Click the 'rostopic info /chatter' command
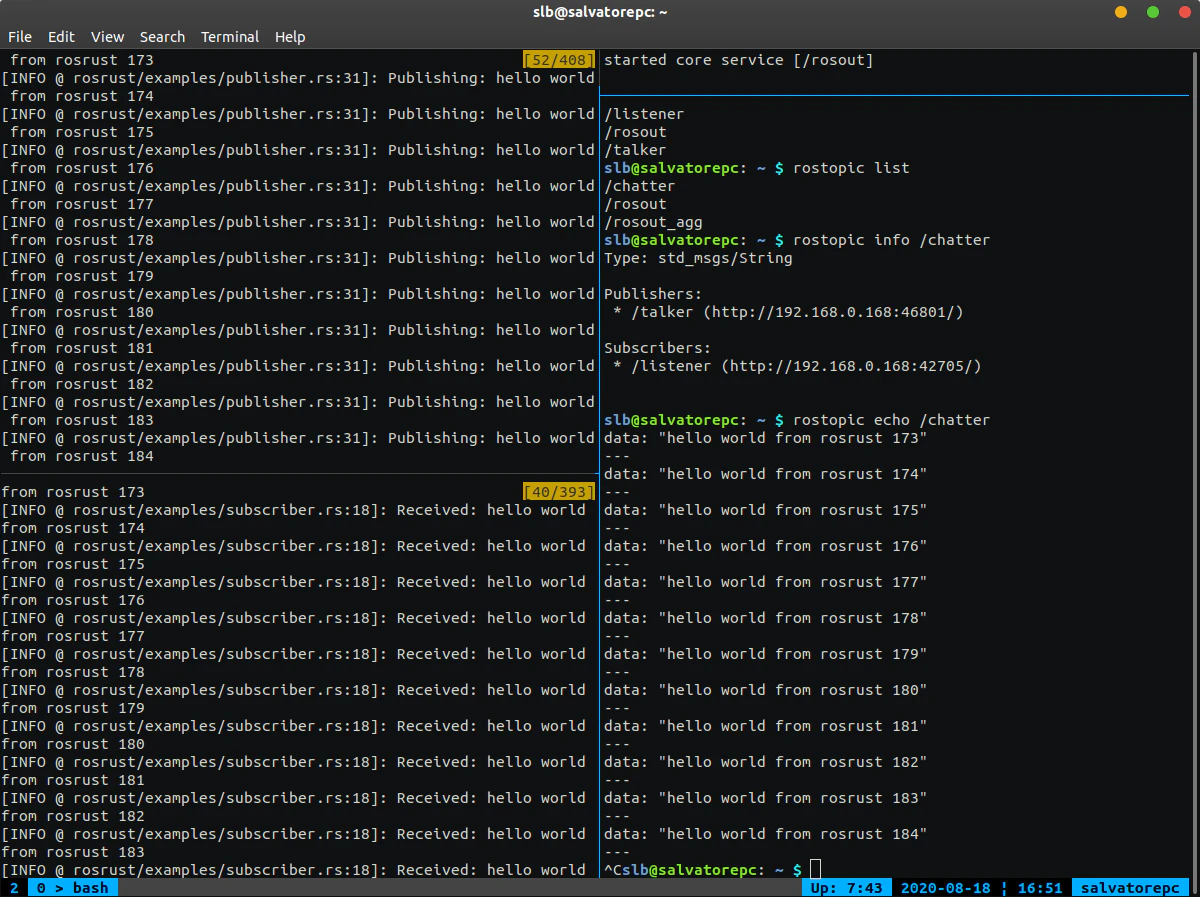This screenshot has height=897, width=1200. point(891,240)
